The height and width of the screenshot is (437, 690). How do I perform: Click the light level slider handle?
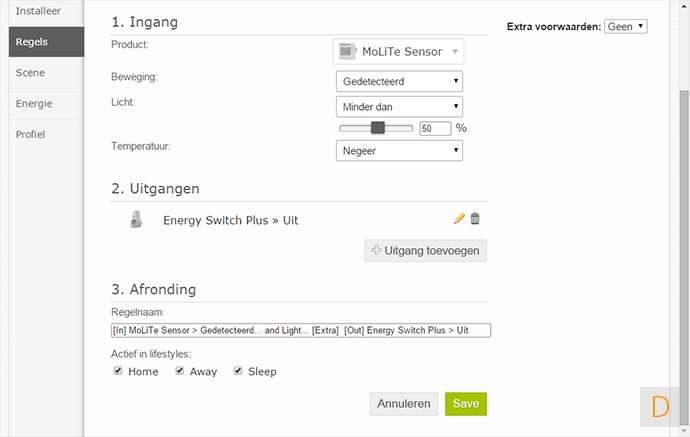point(378,128)
